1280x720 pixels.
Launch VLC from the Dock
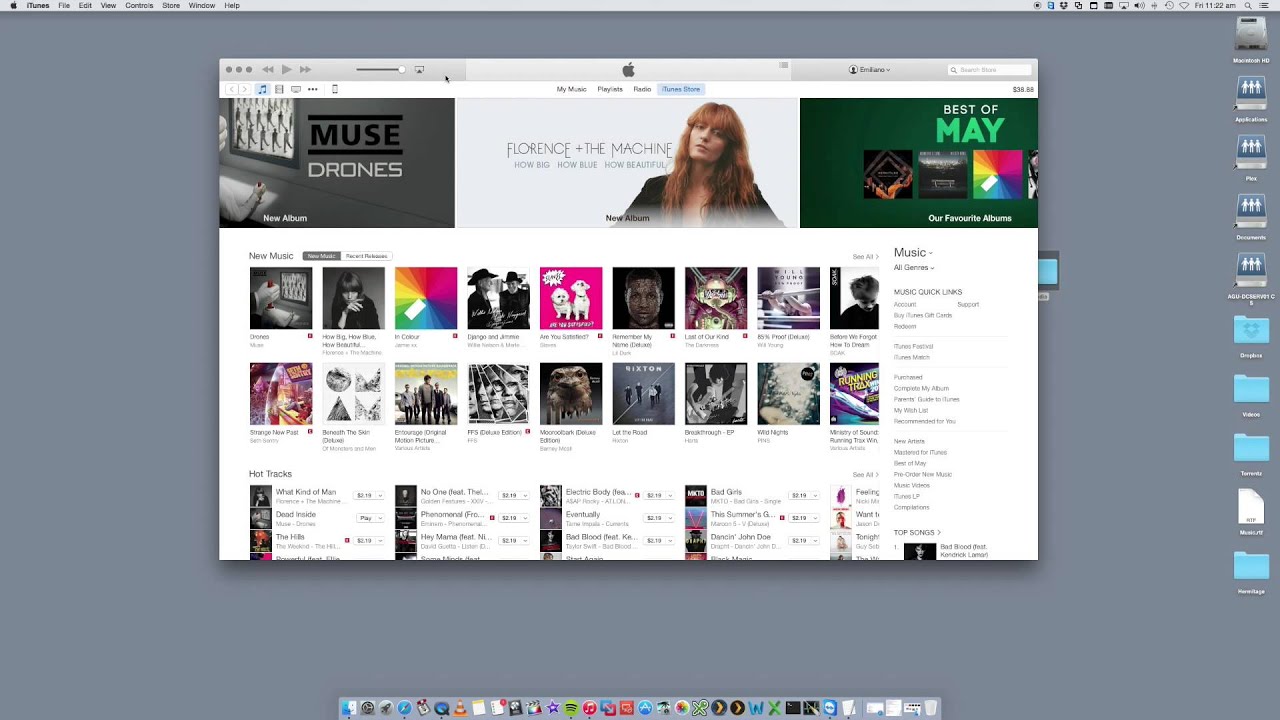pos(460,708)
